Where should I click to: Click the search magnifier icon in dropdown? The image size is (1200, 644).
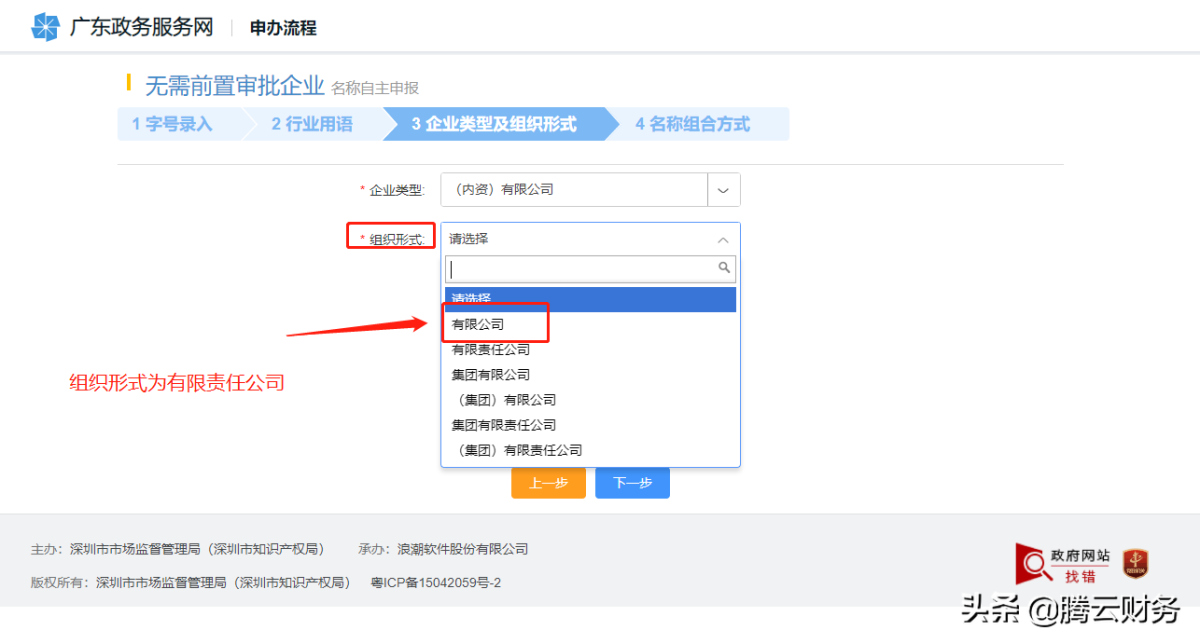click(x=724, y=268)
